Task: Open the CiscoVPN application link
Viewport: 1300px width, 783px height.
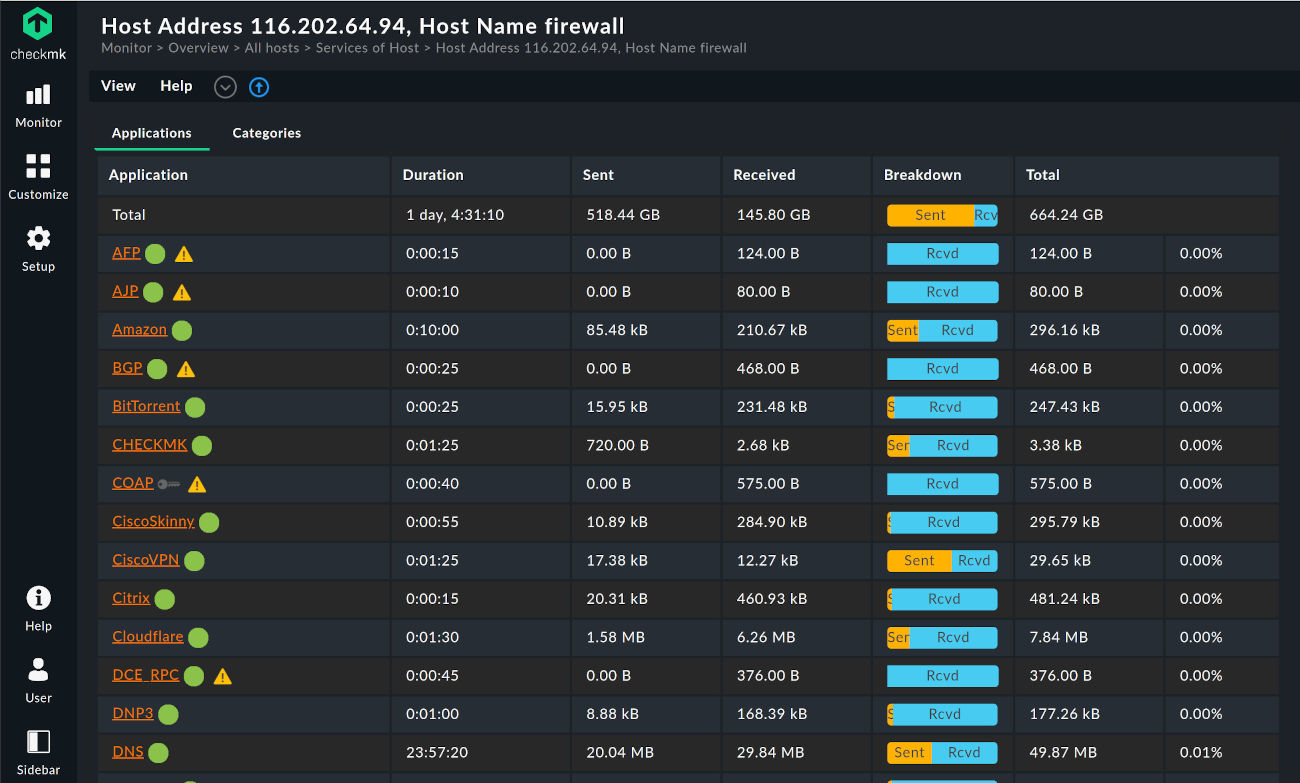Action: (x=146, y=560)
